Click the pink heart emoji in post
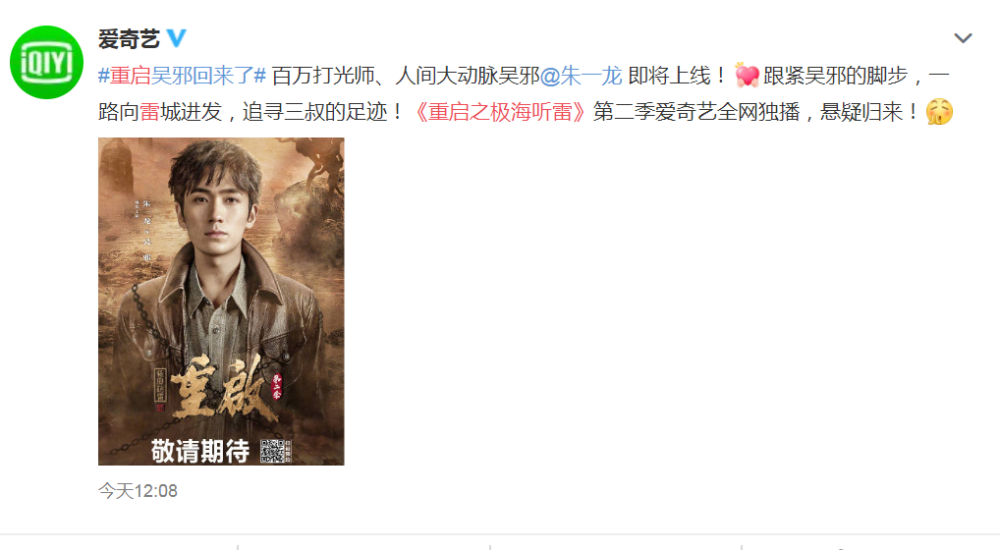The height and width of the screenshot is (550, 1000). 746,76
